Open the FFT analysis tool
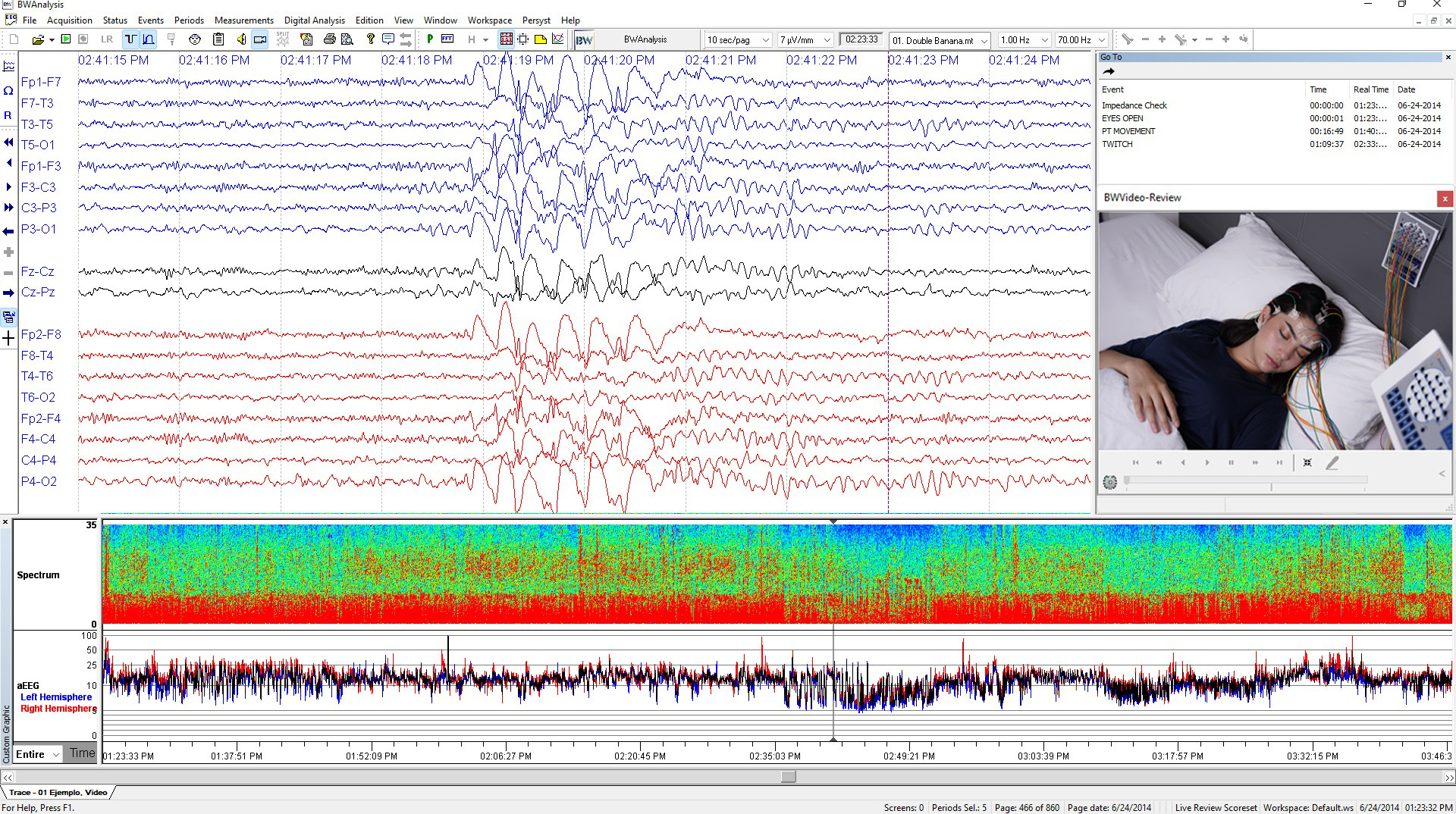The height and width of the screenshot is (814, 1456). 447,39
